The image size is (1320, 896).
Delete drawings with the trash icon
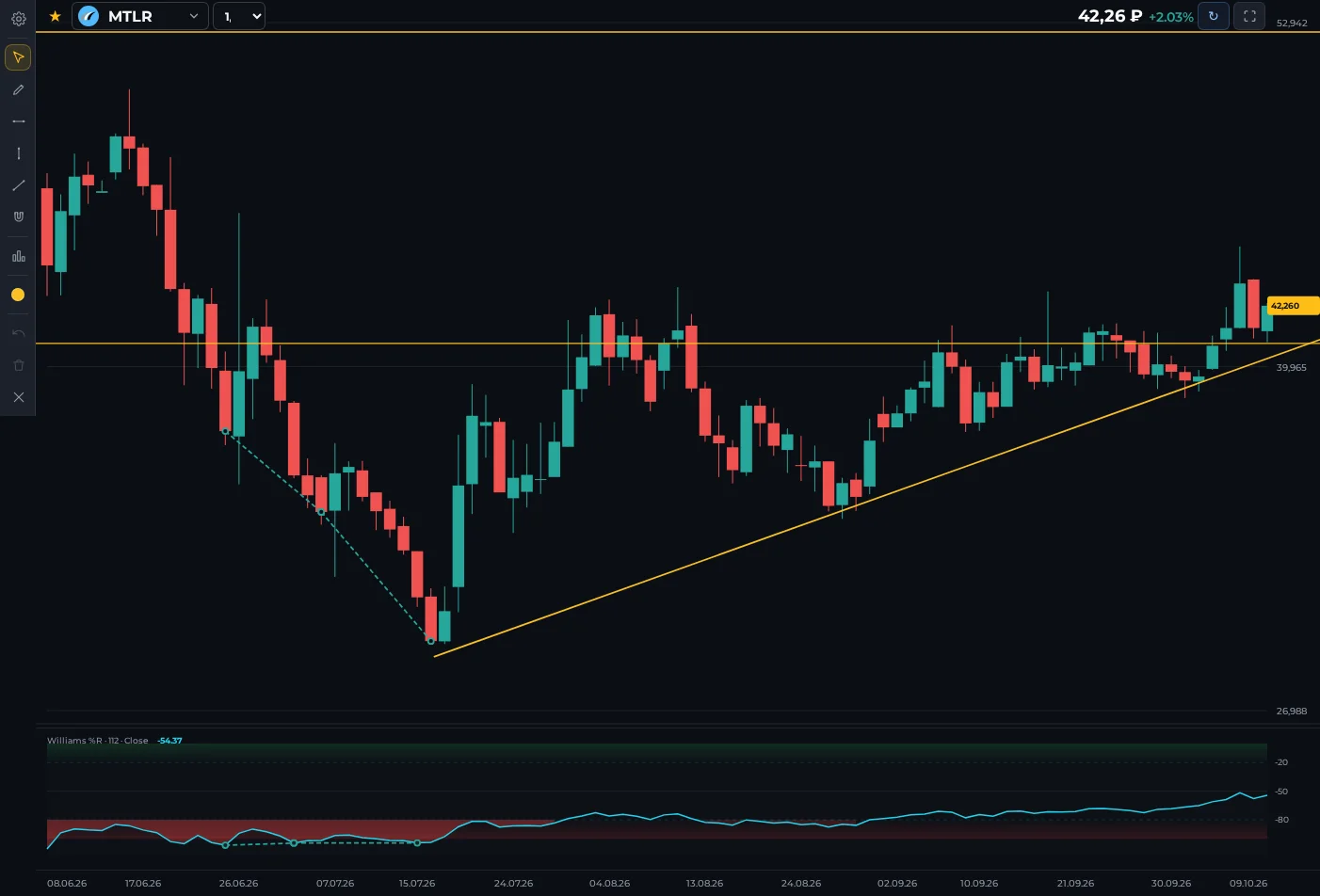tap(18, 365)
